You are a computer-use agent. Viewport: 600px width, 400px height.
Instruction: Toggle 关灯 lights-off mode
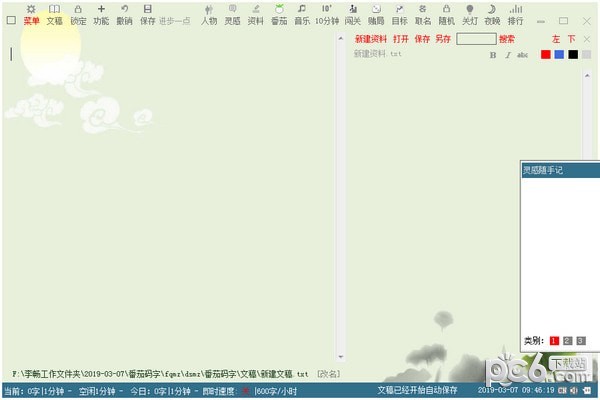tap(469, 15)
